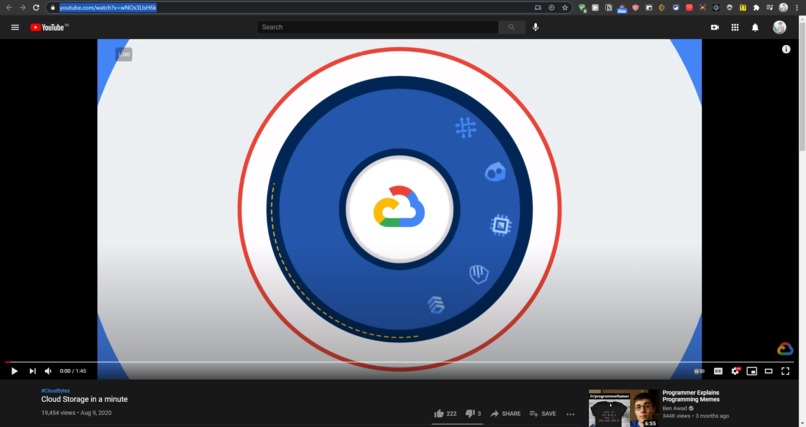Open player settings gear
The height and width of the screenshot is (427, 806).
[x=735, y=371]
